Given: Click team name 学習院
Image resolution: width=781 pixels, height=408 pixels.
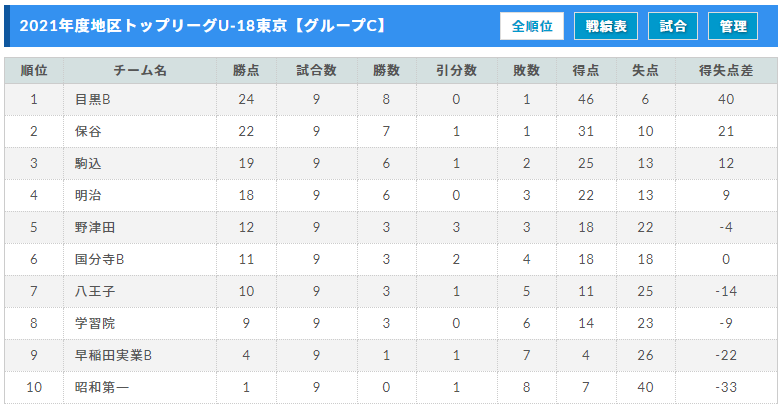Looking at the screenshot, I should [94, 323].
